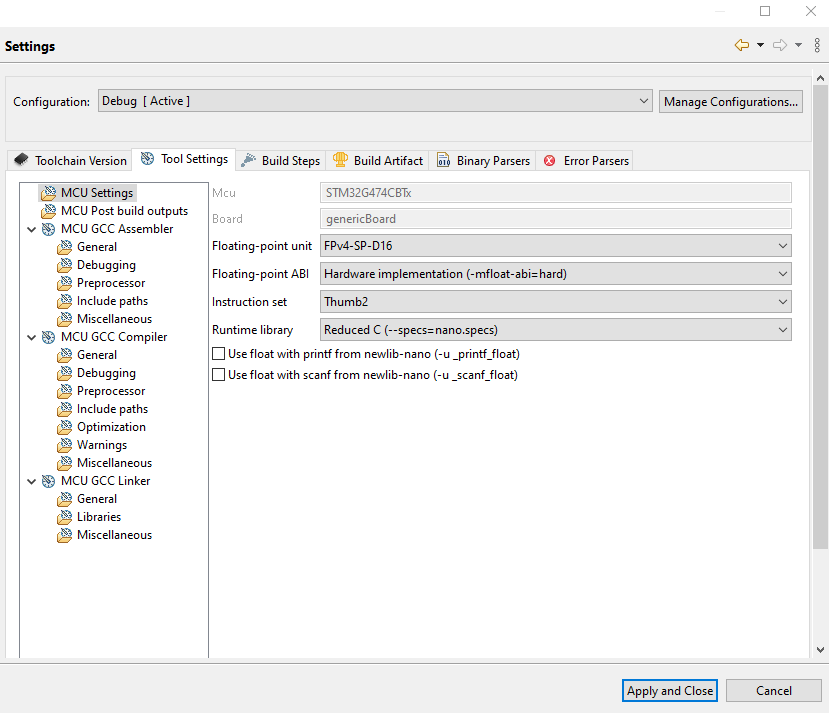
Task: Select Include paths under MCU GCC Compiler
Action: 112,409
